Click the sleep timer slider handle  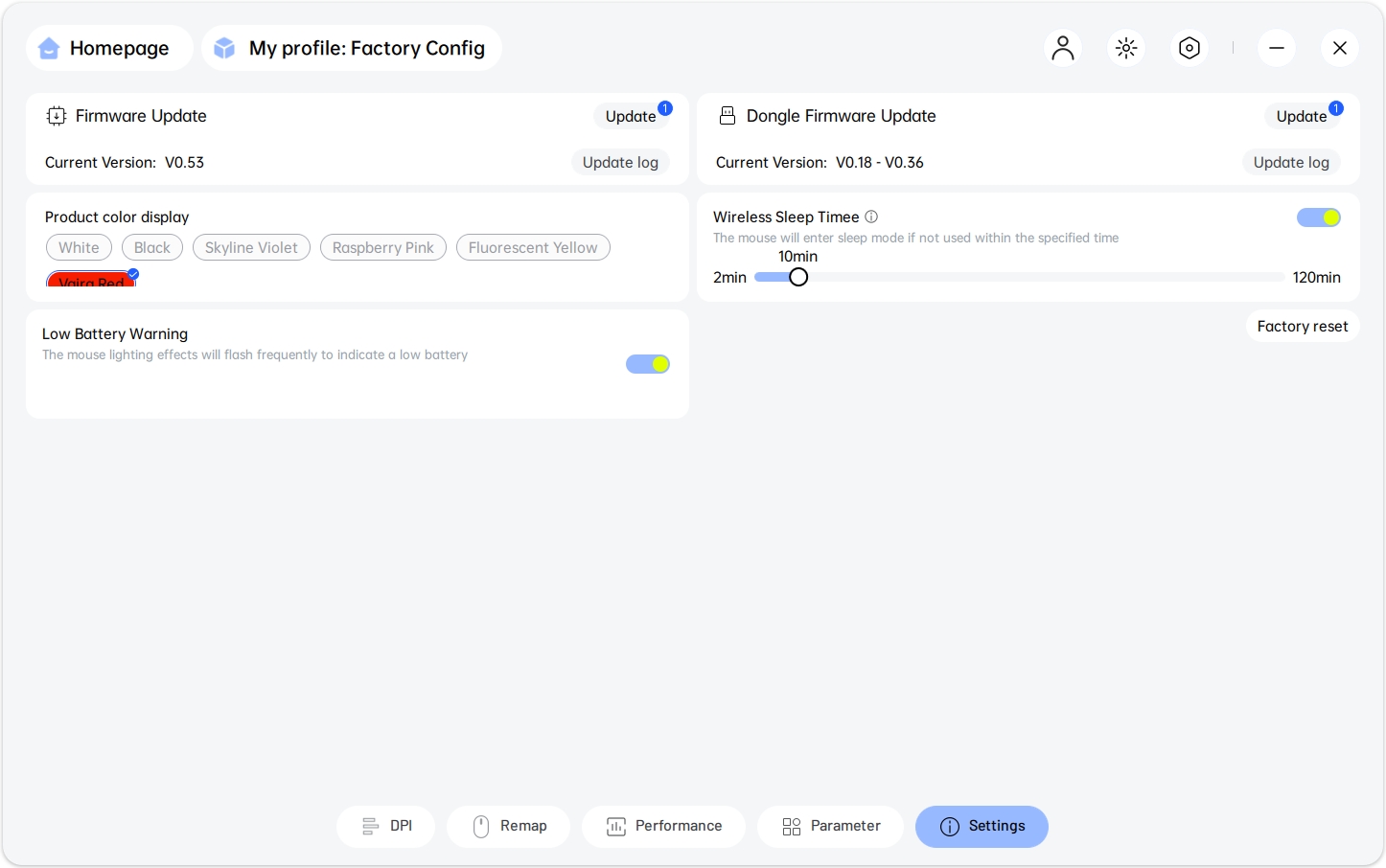point(798,277)
